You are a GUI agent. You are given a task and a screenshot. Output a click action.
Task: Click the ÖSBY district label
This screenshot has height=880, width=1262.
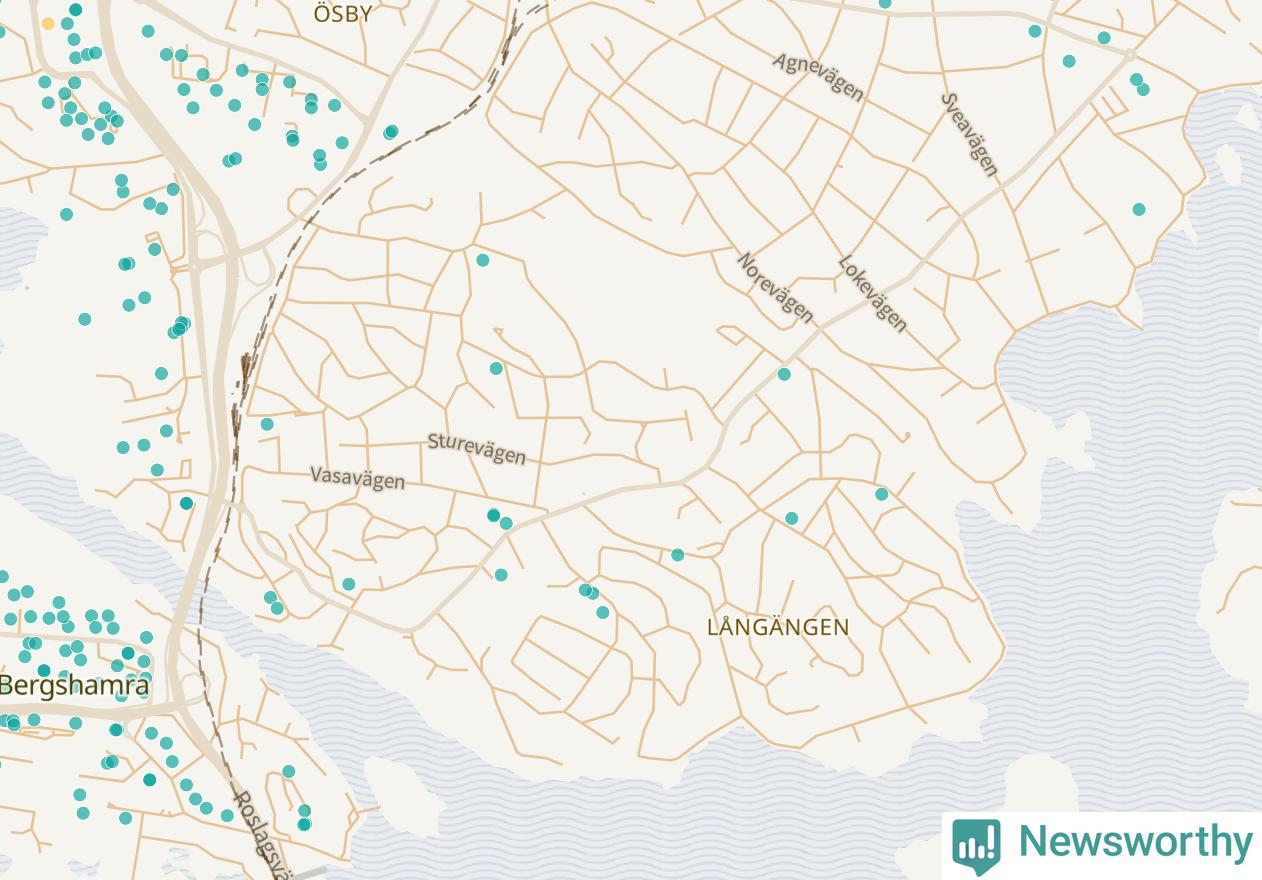click(x=343, y=14)
